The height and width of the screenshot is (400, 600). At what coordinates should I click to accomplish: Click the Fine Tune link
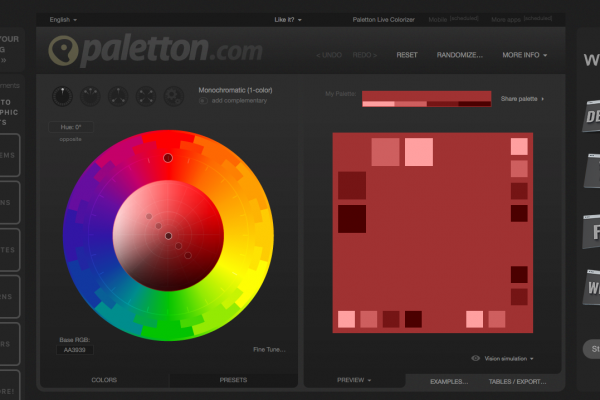coord(269,349)
